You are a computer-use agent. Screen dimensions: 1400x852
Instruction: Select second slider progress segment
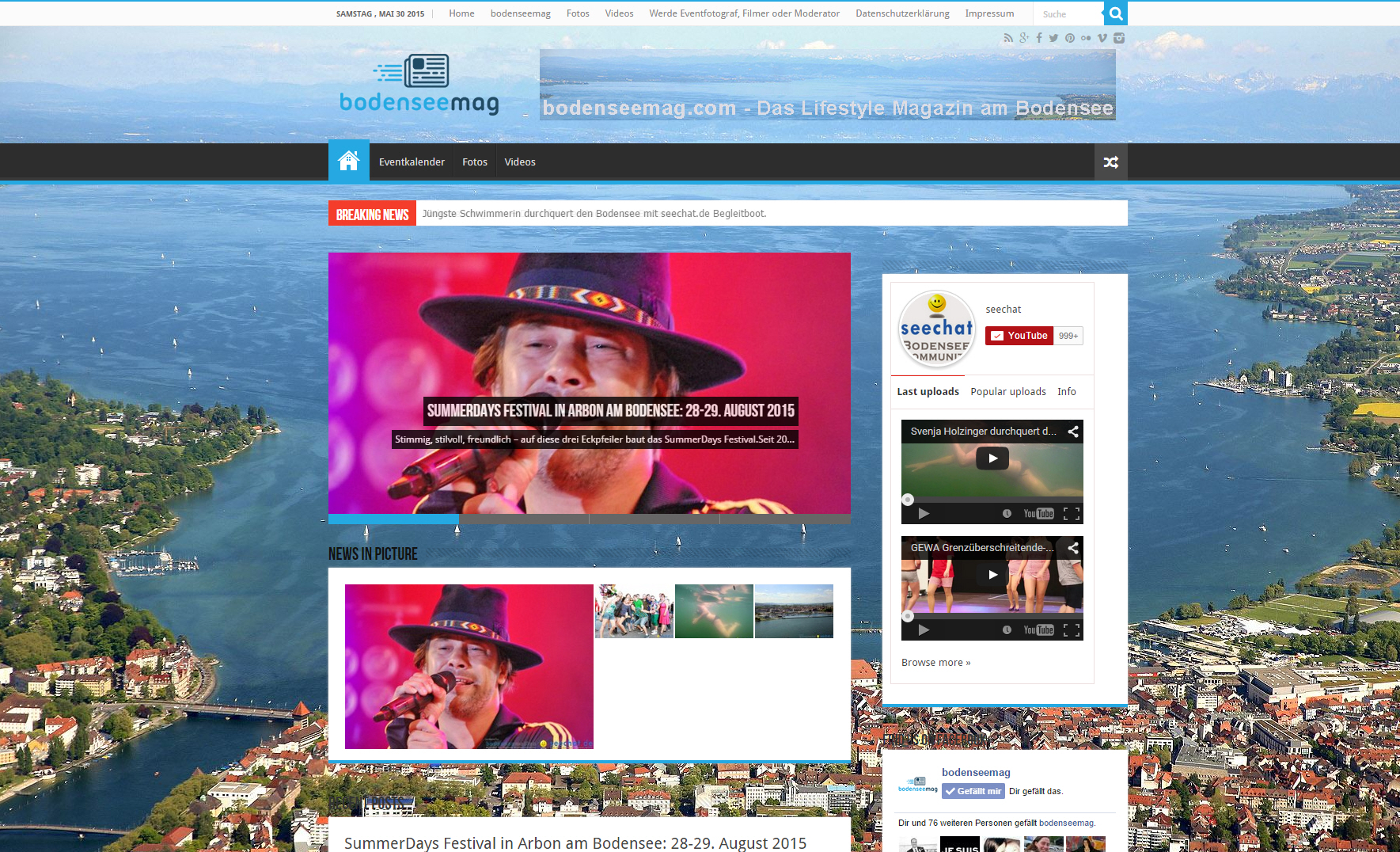524,519
